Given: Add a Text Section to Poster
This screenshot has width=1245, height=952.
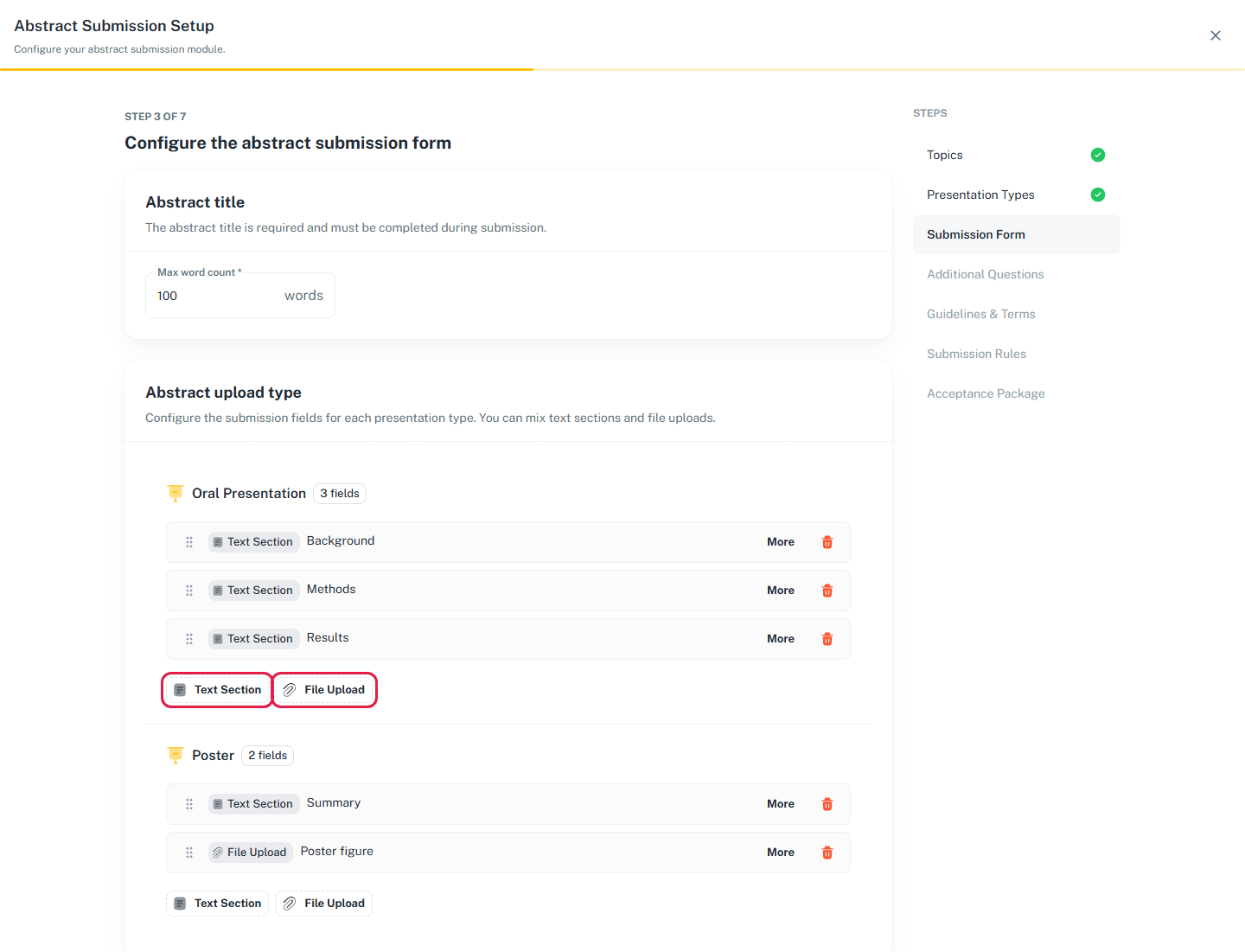Looking at the screenshot, I should (217, 904).
